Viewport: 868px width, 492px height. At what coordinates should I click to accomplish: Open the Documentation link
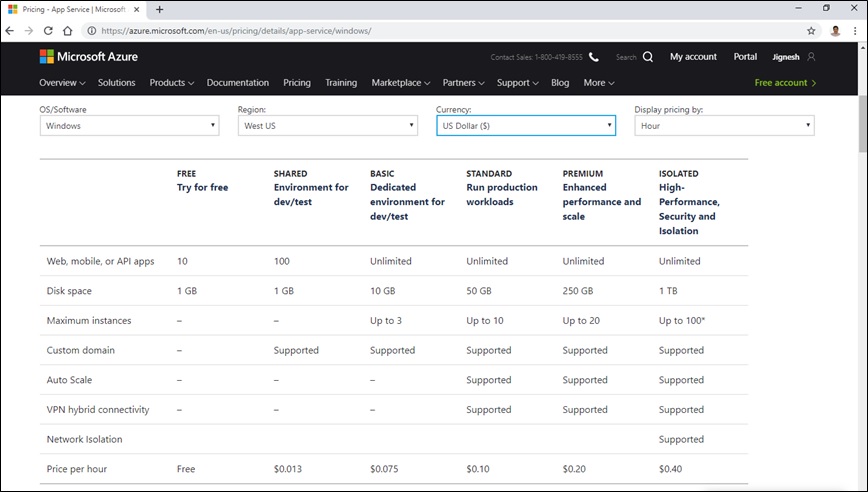click(238, 83)
